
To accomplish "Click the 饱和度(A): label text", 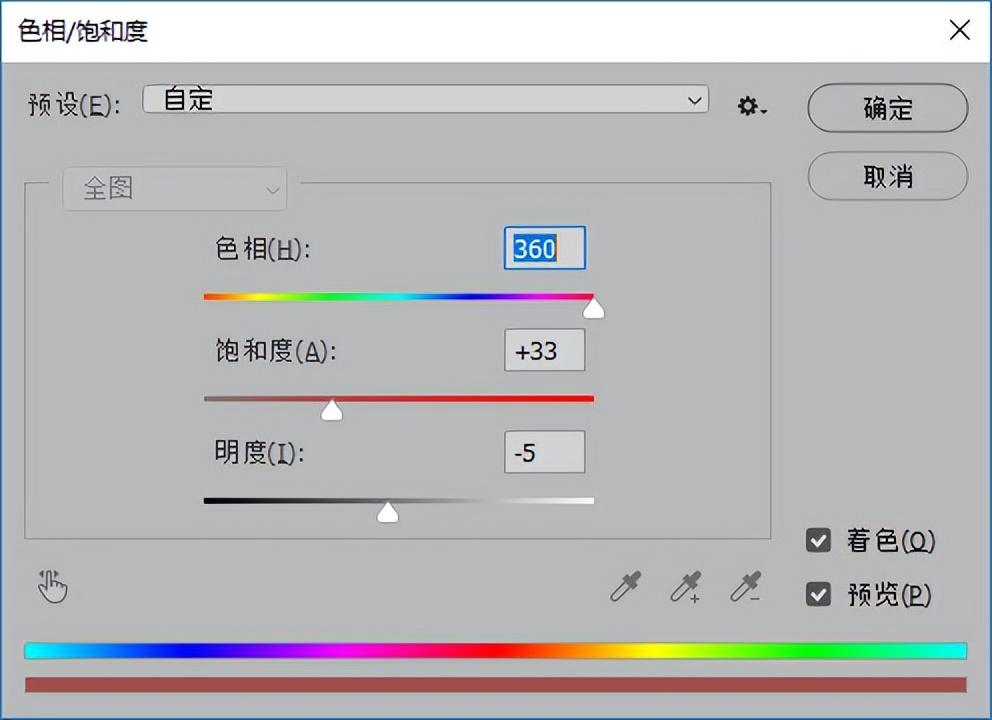I will (275, 351).
